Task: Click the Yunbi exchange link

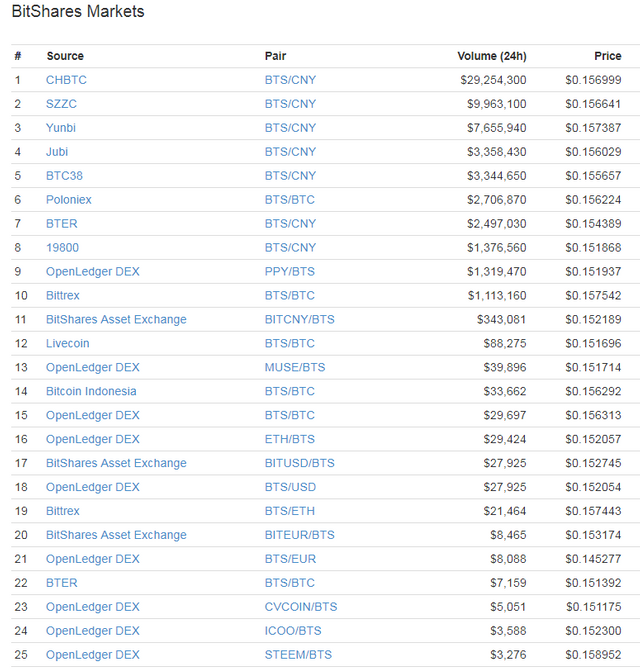Action: point(61,128)
